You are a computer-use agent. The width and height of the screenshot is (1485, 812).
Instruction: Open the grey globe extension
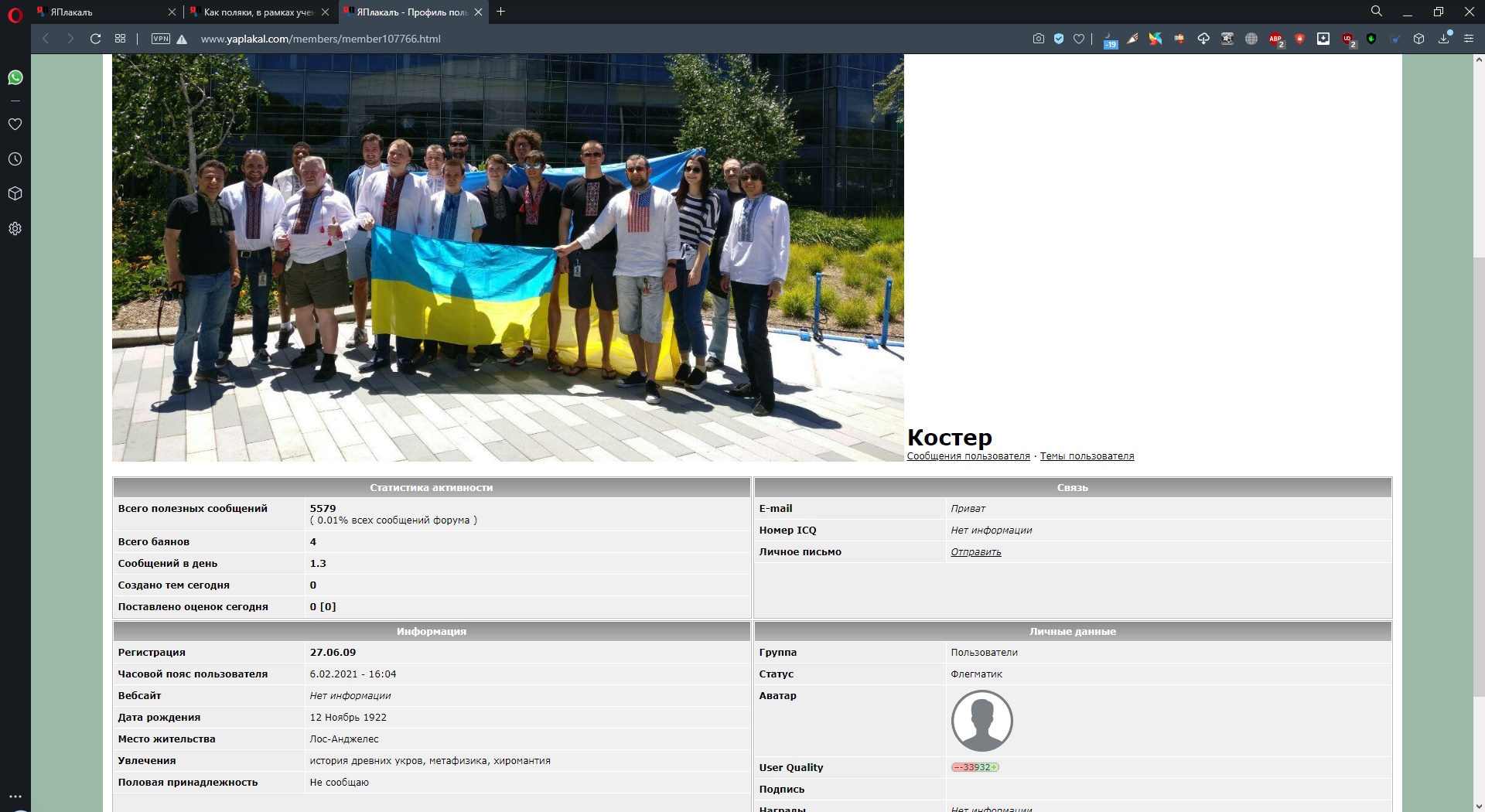click(1251, 39)
